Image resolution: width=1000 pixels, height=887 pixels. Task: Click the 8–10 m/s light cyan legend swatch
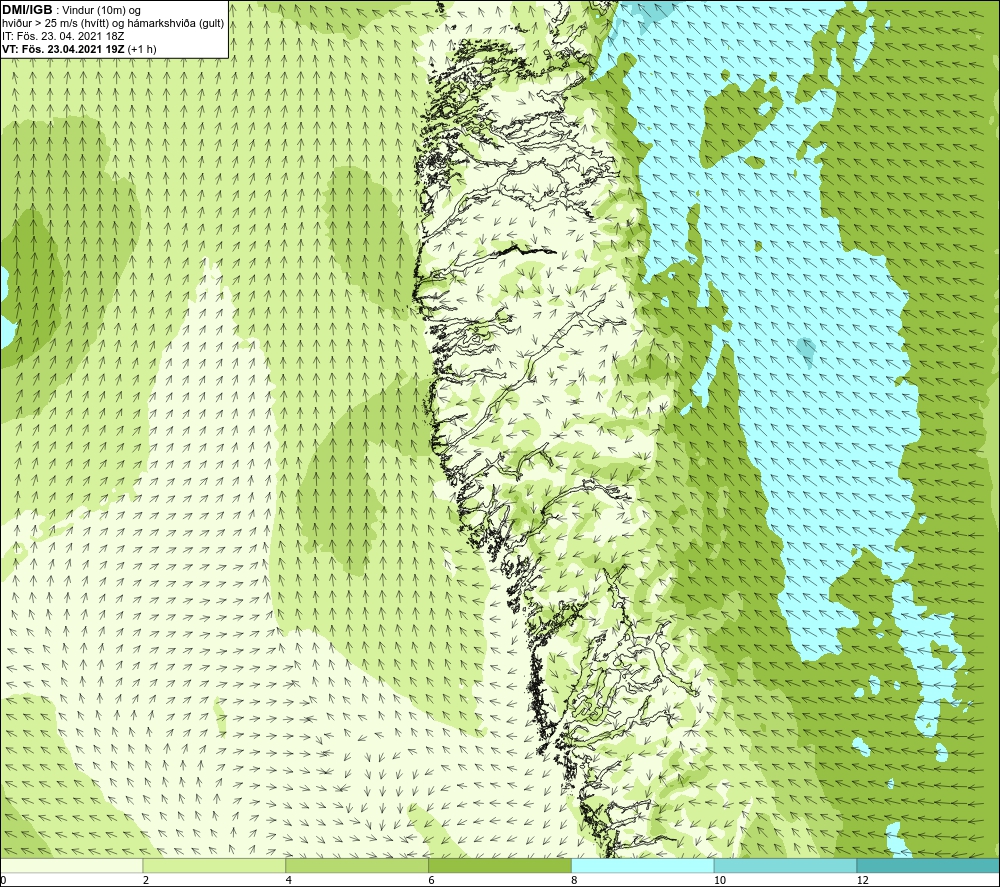643,865
